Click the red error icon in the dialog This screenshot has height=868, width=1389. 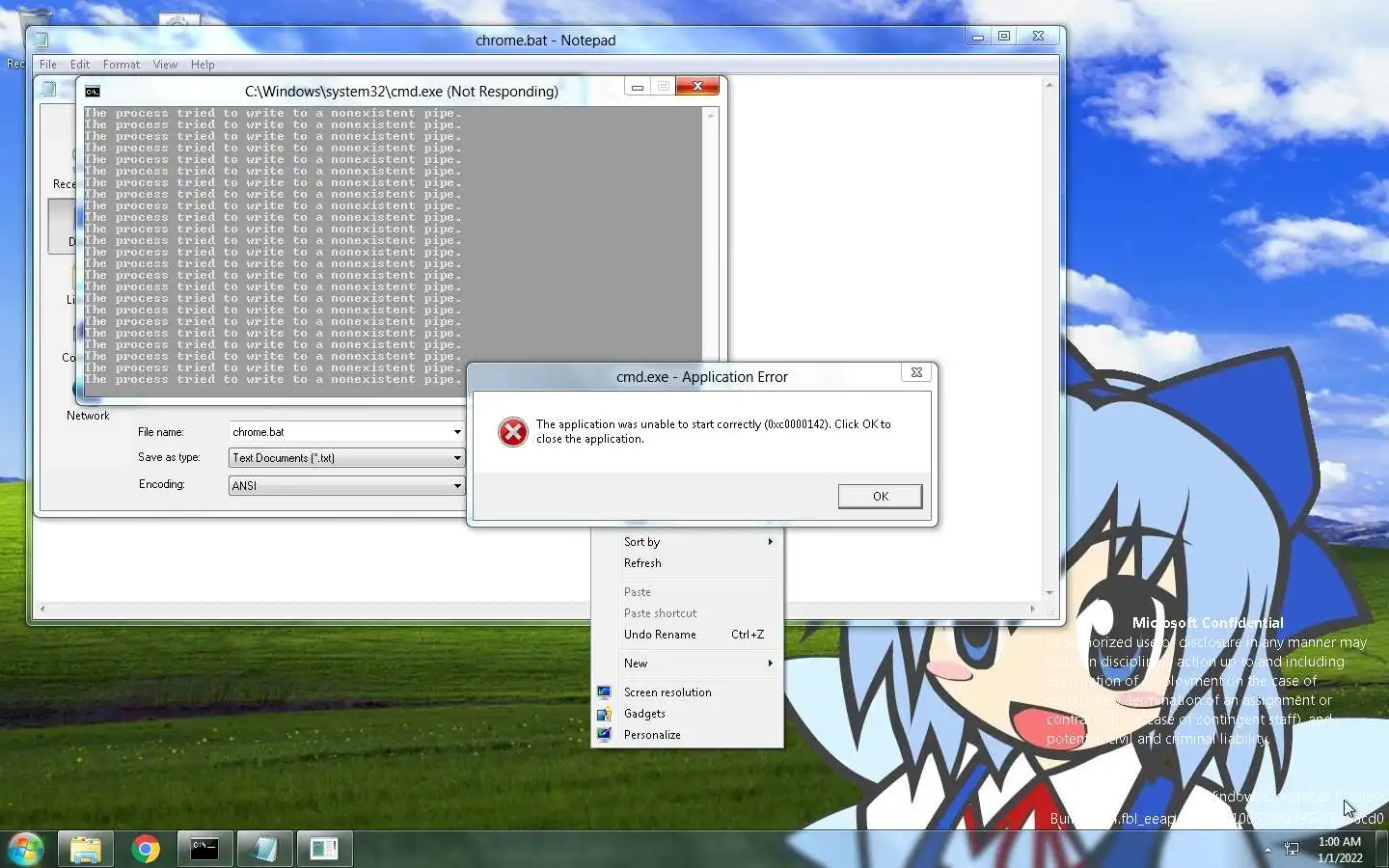[513, 431]
